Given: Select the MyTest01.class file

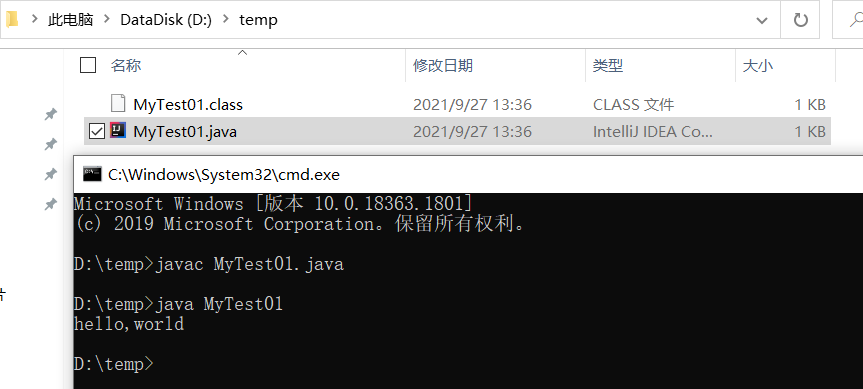Looking at the screenshot, I should pyautogui.click(x=457, y=104).
